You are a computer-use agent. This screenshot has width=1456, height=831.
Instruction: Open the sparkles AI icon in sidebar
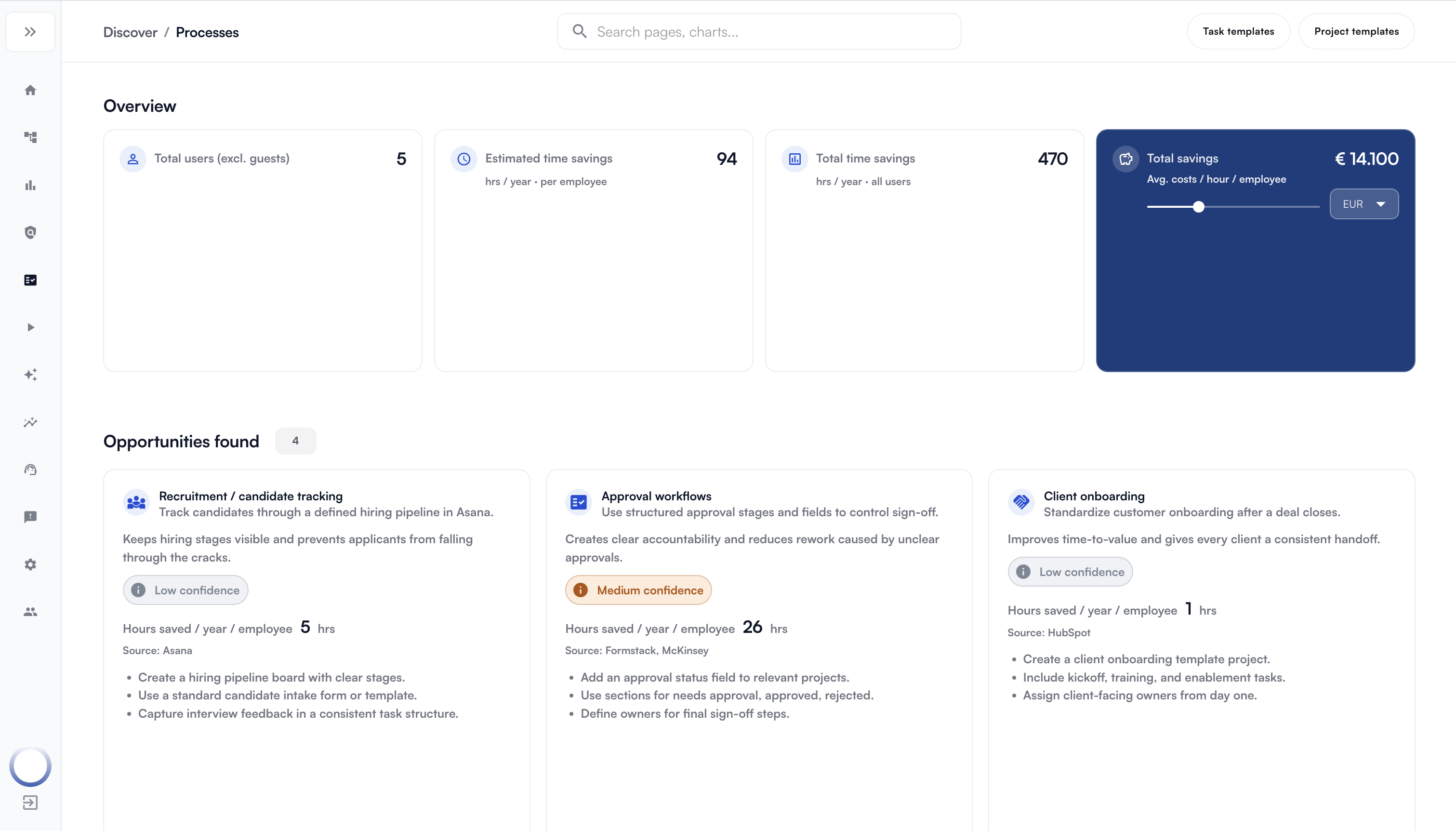(x=30, y=375)
